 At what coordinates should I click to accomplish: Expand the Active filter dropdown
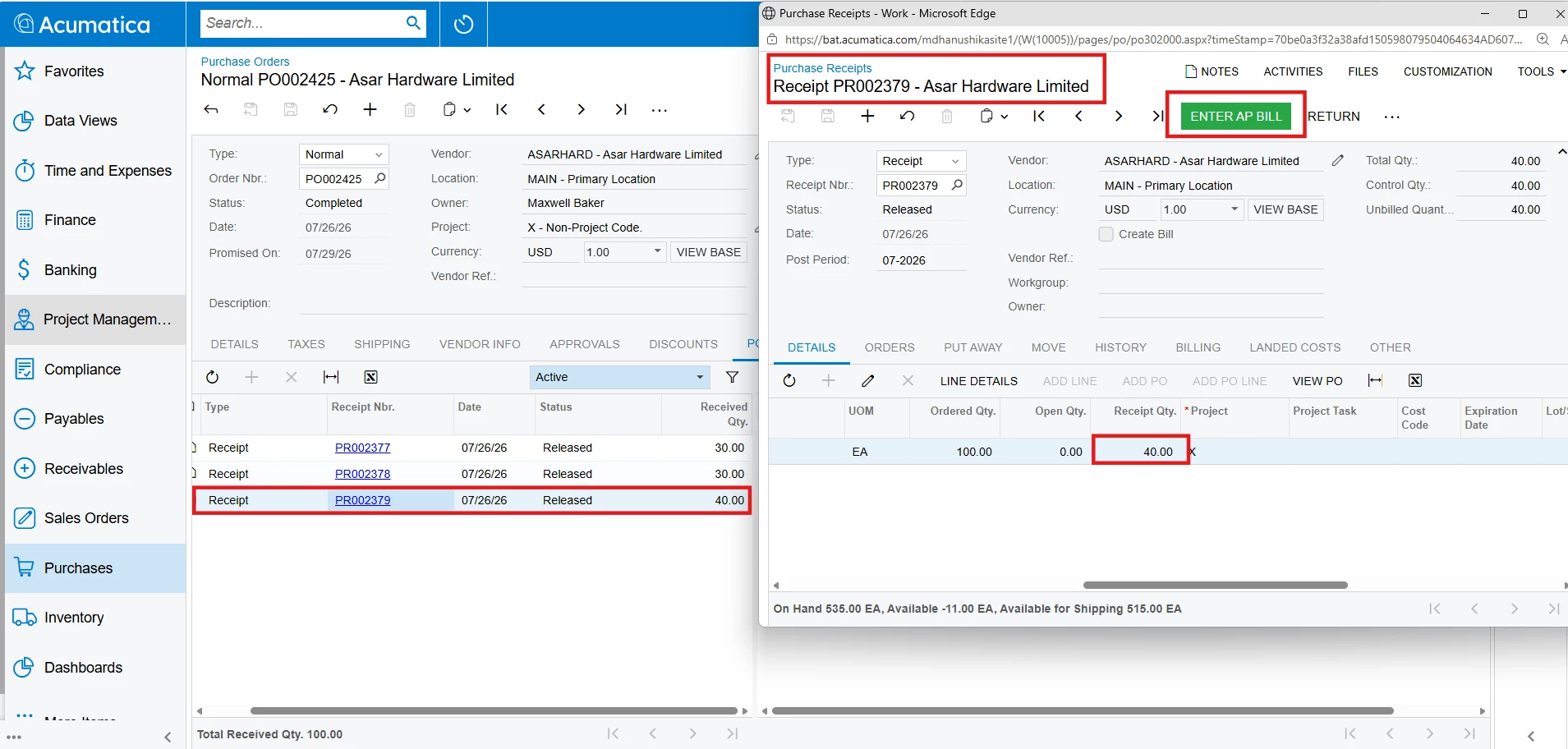click(x=700, y=377)
